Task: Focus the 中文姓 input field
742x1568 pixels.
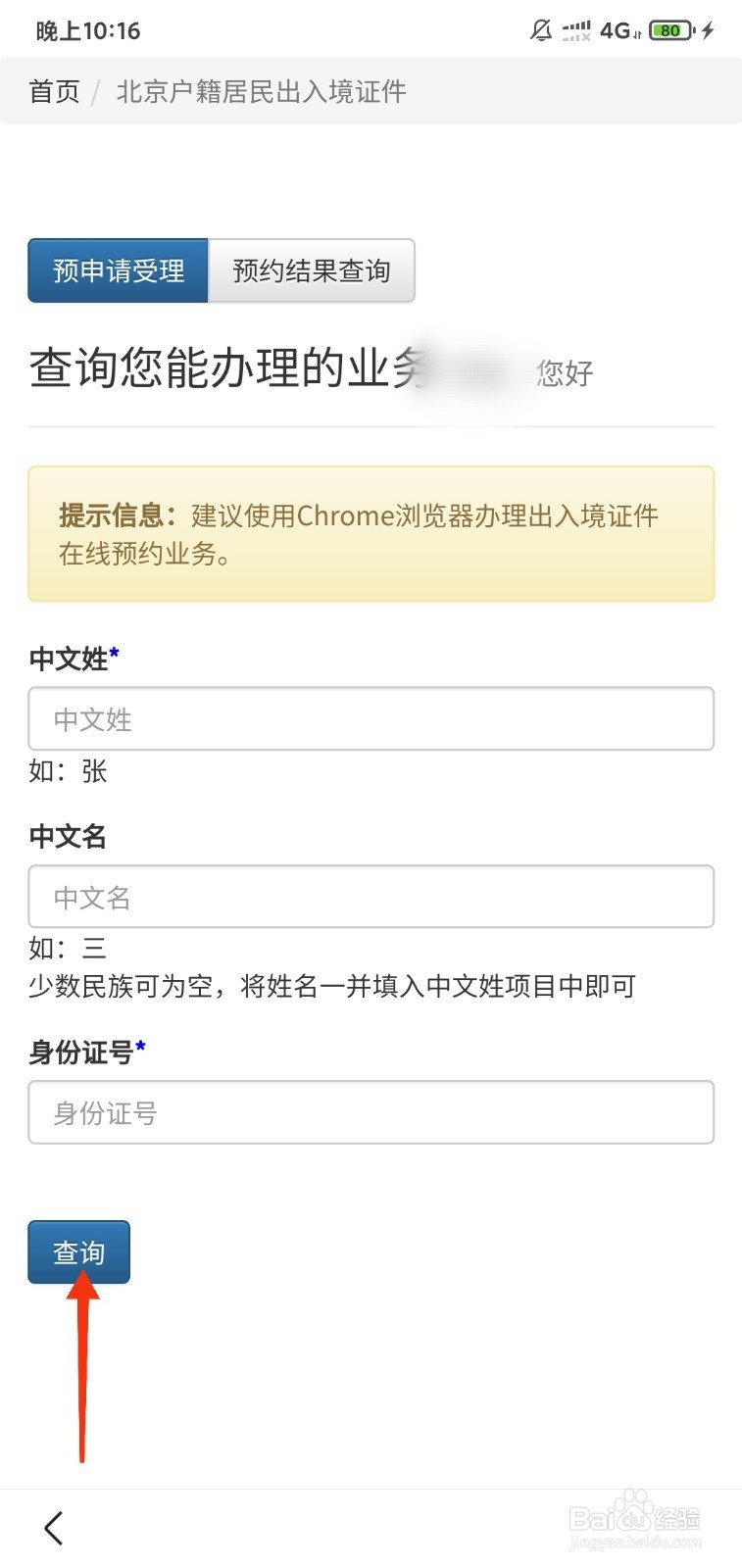Action: pos(371,719)
